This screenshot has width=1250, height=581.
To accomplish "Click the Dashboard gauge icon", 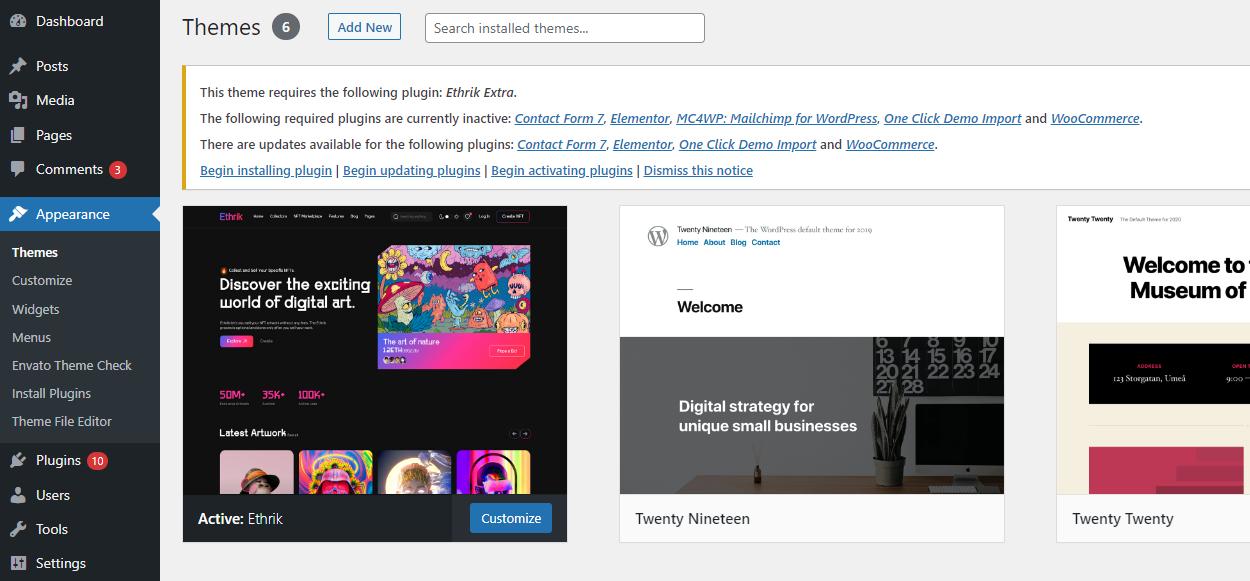I will click(18, 21).
